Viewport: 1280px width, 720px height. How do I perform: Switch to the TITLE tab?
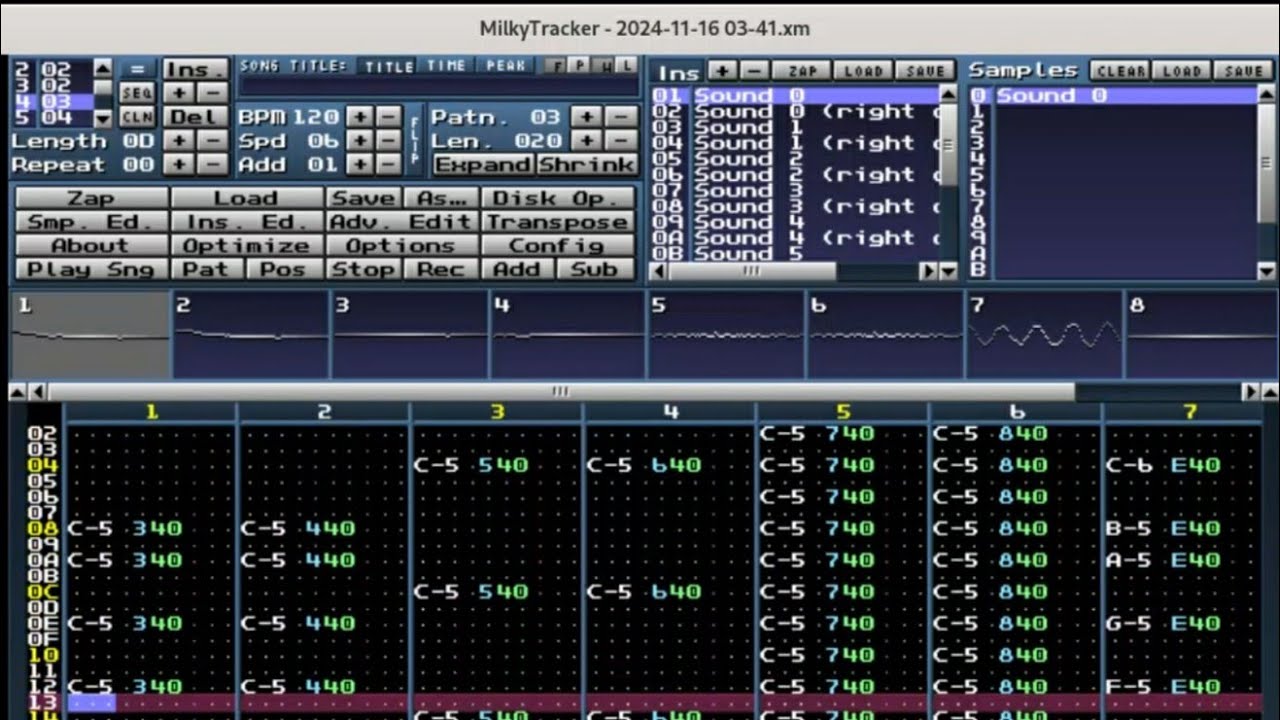click(388, 66)
